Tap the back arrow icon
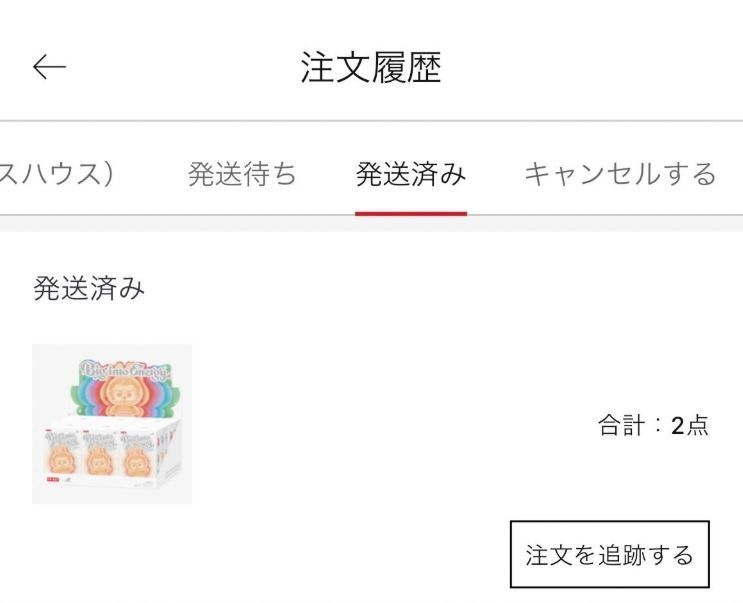 coord(49,67)
